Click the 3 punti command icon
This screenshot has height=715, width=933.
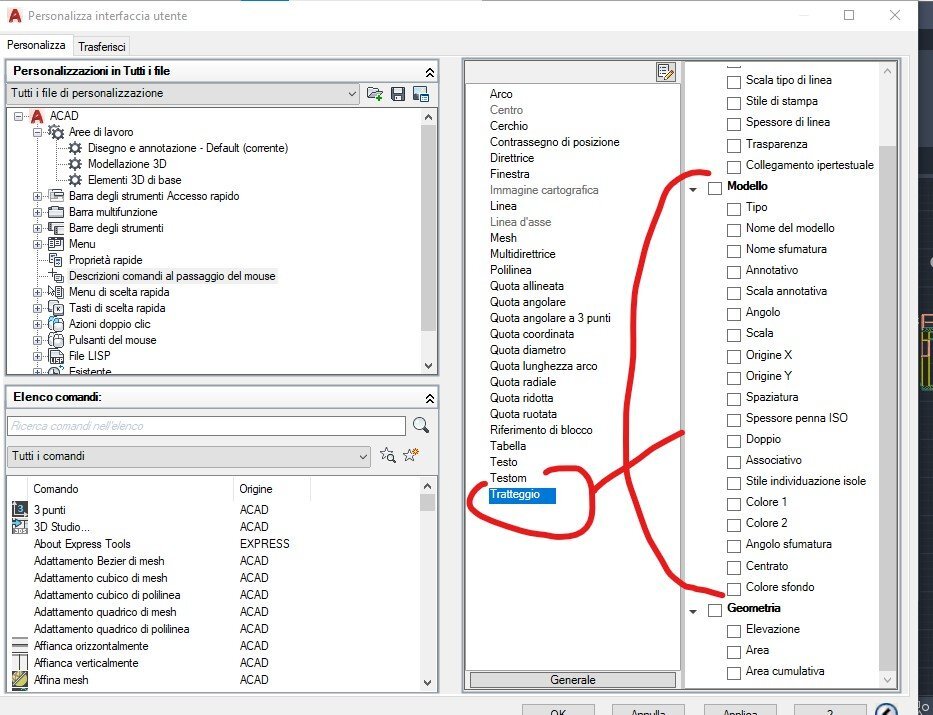coord(20,509)
